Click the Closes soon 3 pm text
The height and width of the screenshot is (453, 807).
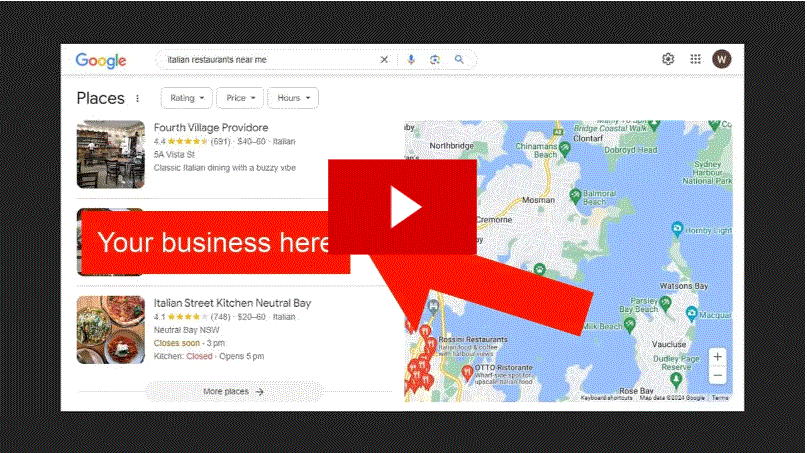click(189, 343)
